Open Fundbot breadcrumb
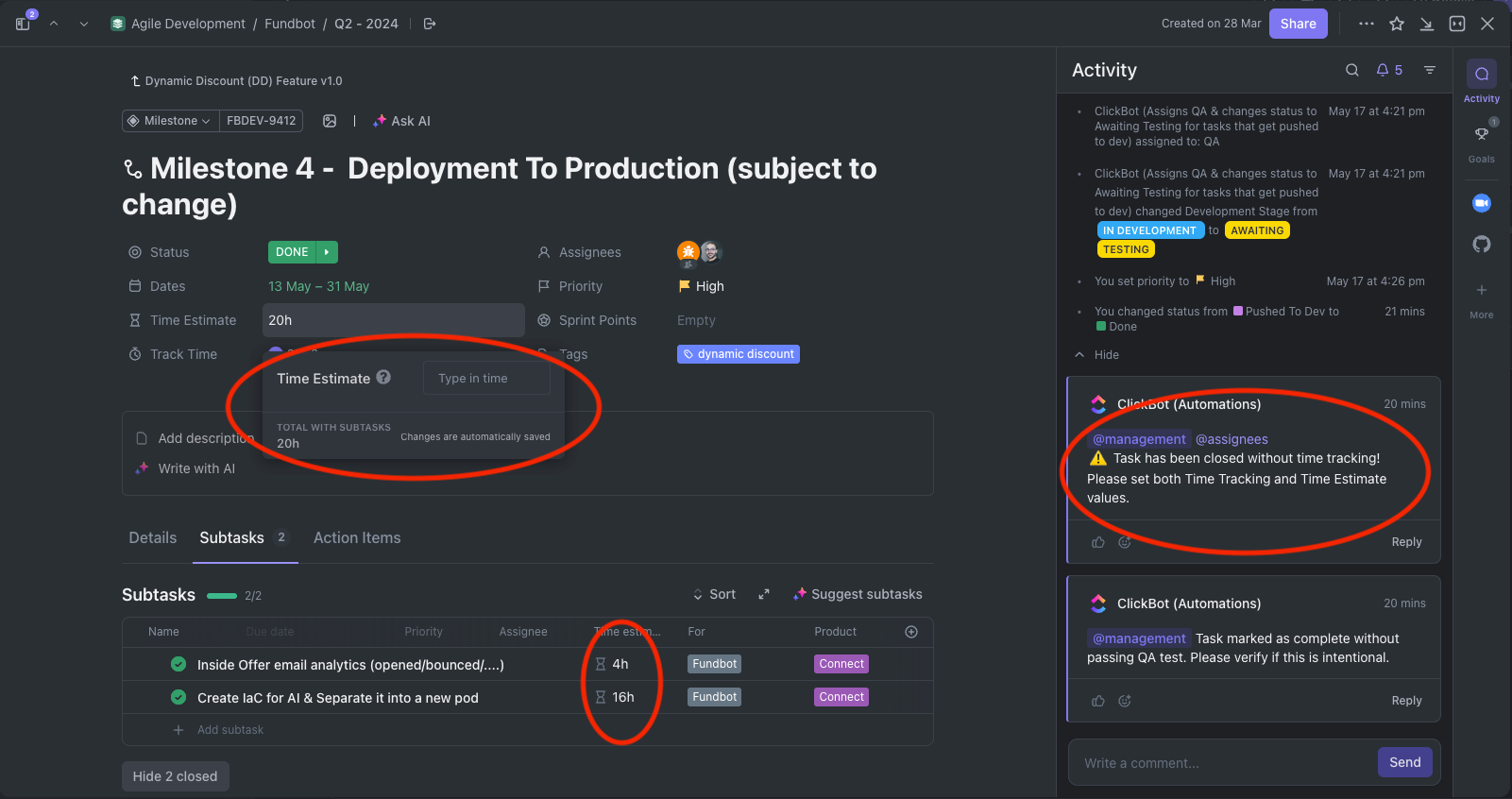 (x=290, y=24)
